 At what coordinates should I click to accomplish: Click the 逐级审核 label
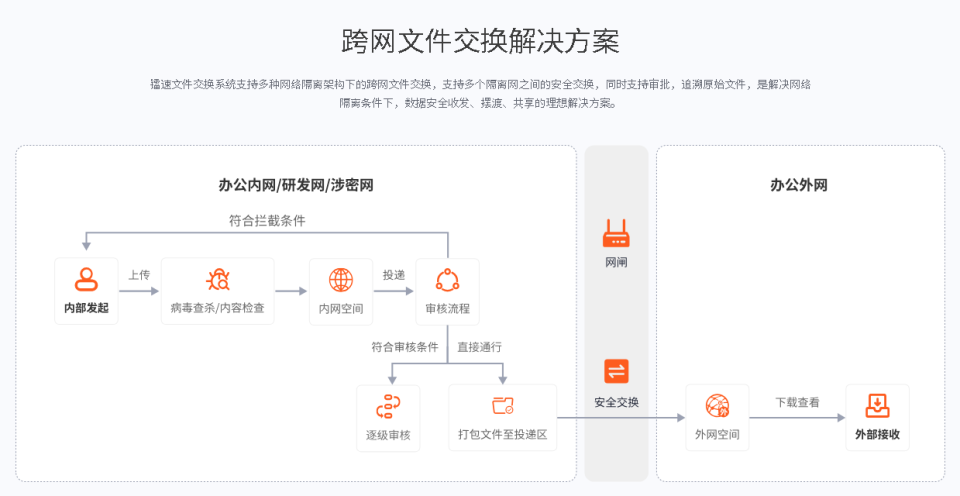[388, 435]
